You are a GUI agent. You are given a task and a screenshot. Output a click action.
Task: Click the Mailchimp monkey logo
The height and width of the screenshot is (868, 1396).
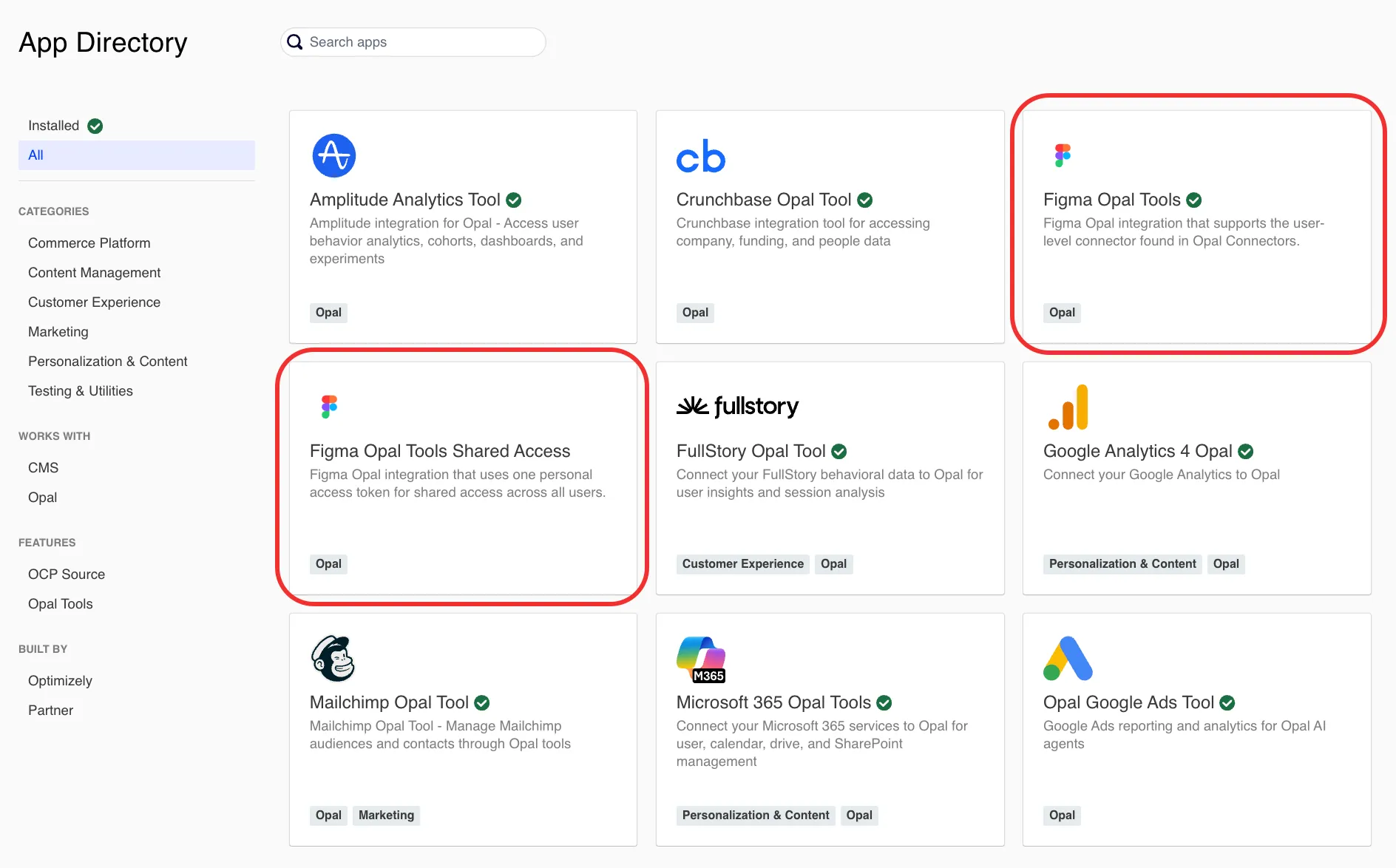(x=333, y=658)
